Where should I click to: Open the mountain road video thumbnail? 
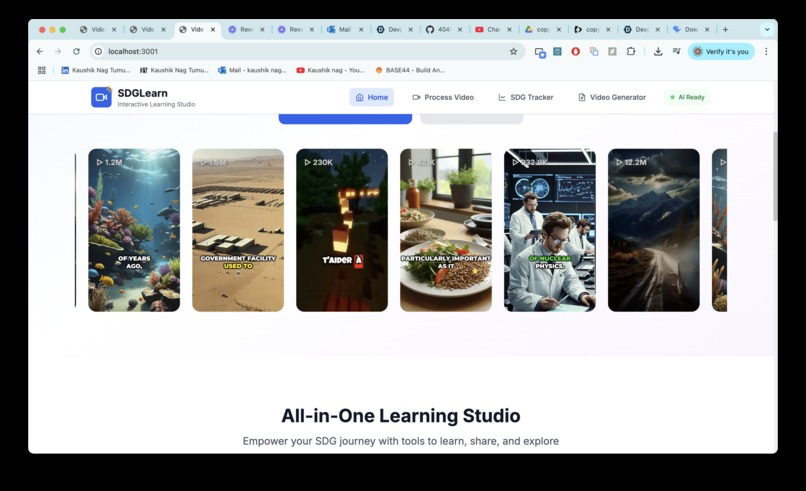pyautogui.click(x=654, y=230)
